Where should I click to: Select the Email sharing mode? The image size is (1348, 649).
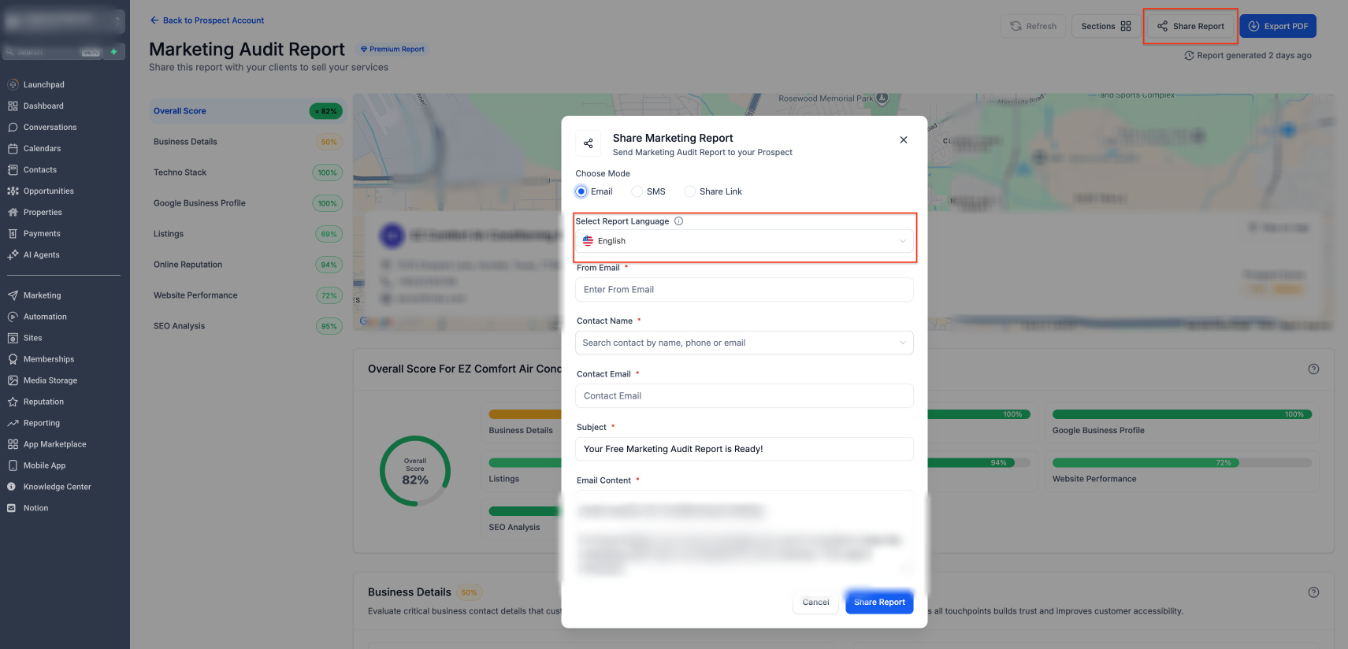[x=594, y=191]
